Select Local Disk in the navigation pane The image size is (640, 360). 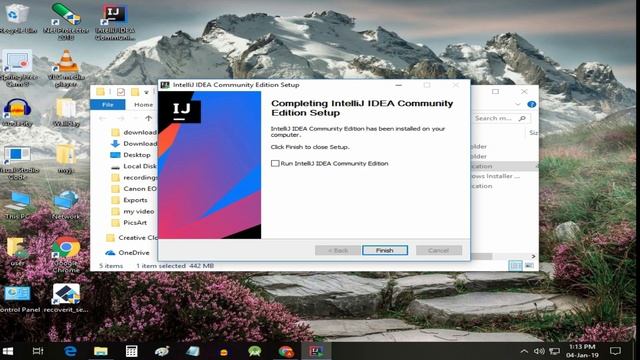point(134,166)
